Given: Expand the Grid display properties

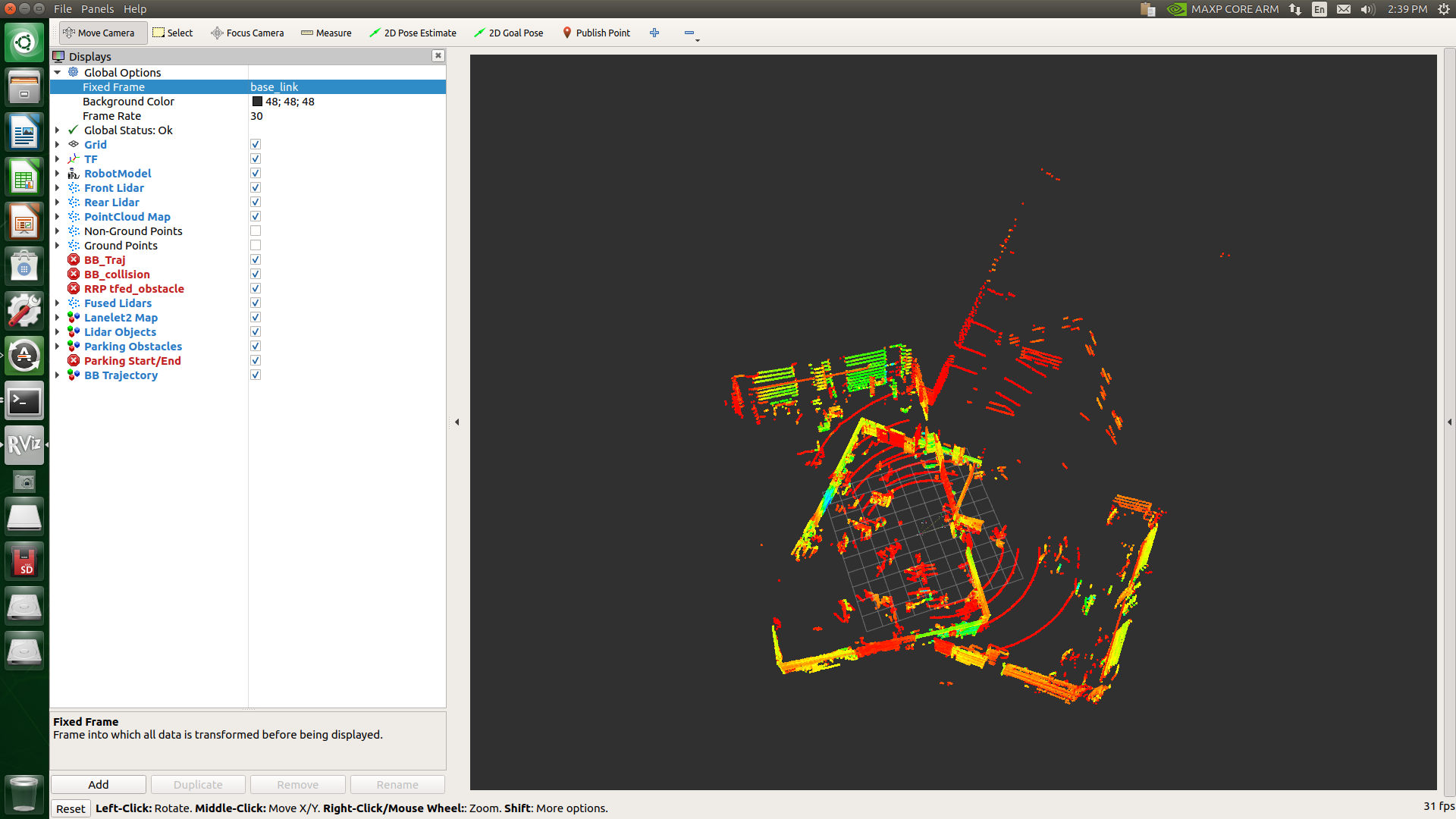Looking at the screenshot, I should click(x=57, y=144).
